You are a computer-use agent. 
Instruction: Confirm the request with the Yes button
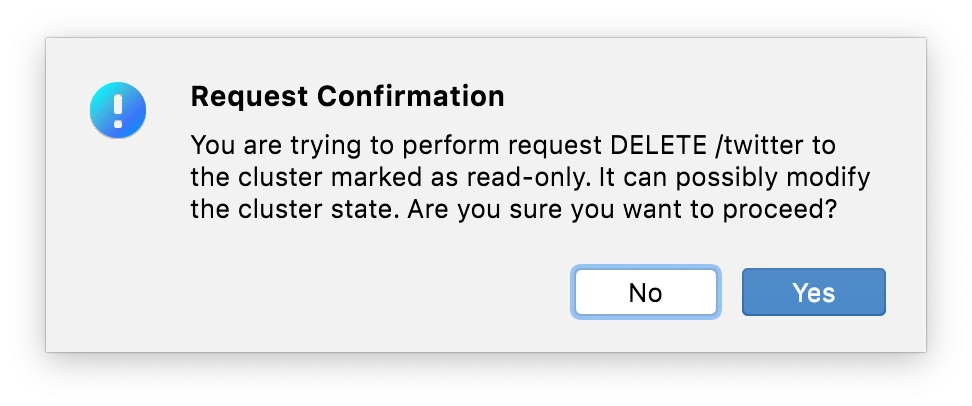813,292
